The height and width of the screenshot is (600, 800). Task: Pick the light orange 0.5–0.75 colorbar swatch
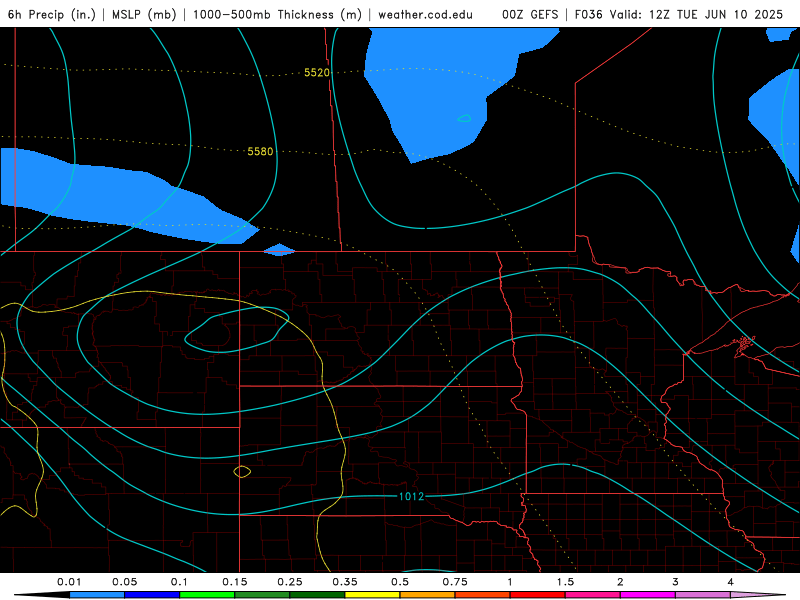pos(428,595)
